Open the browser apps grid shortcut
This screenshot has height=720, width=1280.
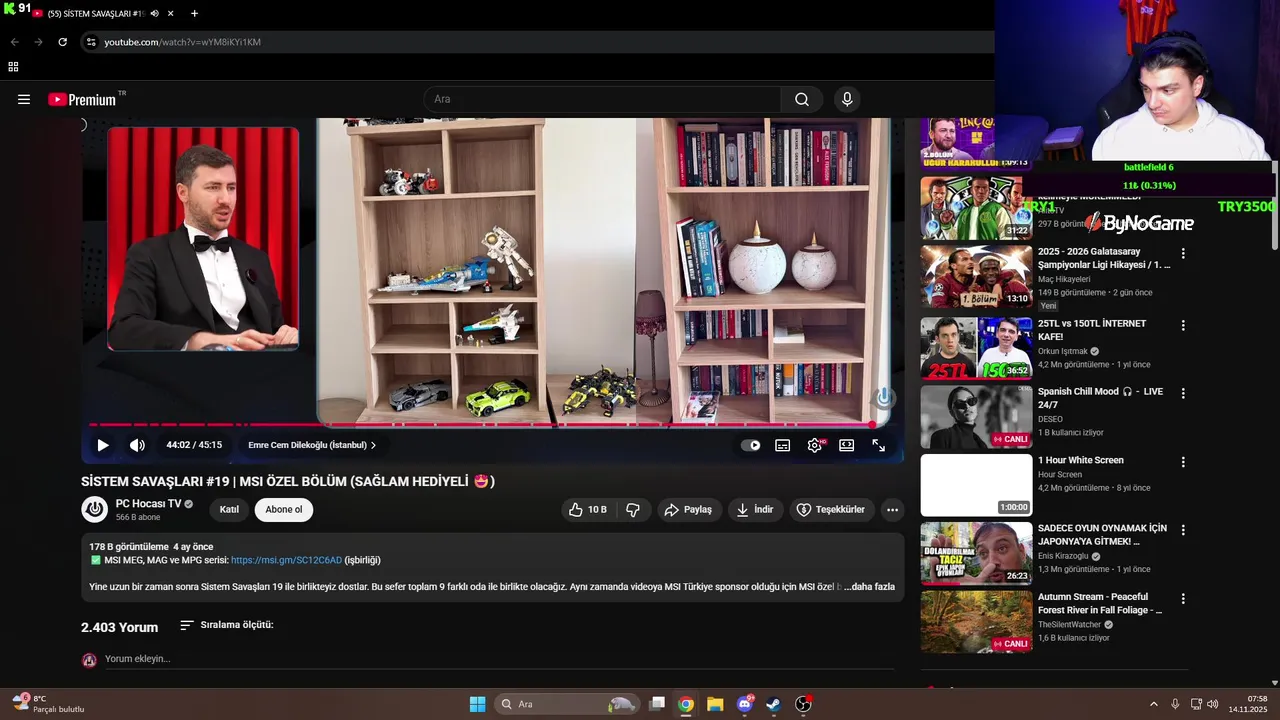pos(13,67)
